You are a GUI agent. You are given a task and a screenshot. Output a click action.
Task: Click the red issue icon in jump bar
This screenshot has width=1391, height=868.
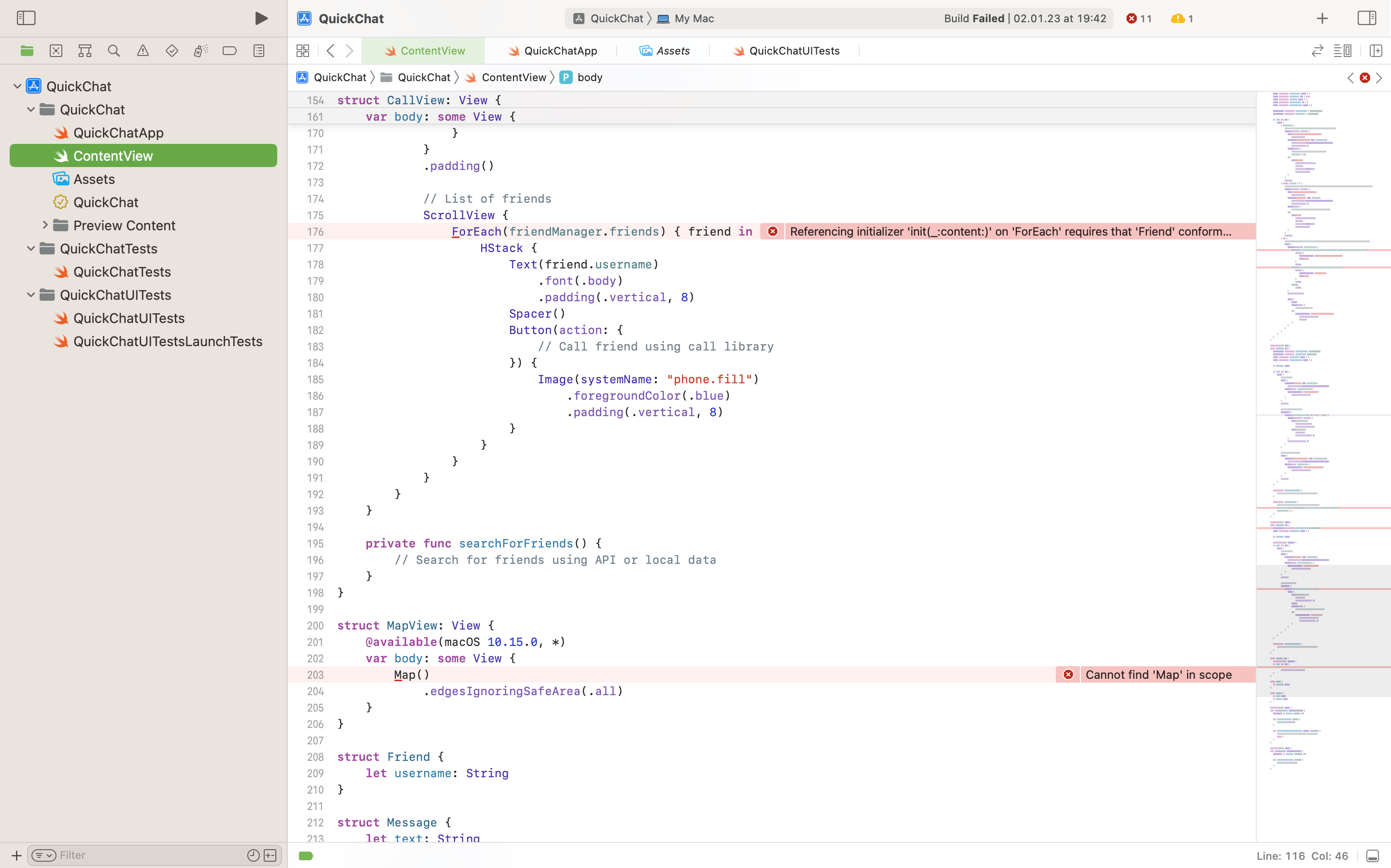(1364, 78)
